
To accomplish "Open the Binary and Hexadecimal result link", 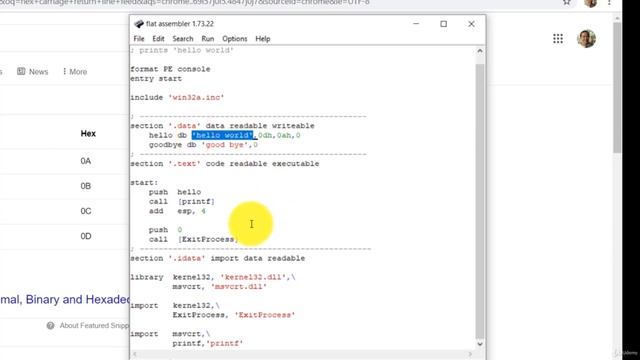I will tap(64, 299).
